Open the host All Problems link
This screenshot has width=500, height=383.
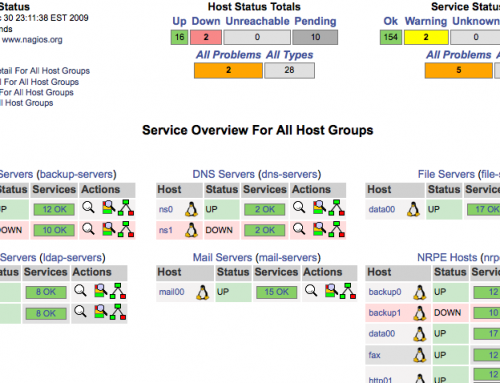(x=228, y=55)
